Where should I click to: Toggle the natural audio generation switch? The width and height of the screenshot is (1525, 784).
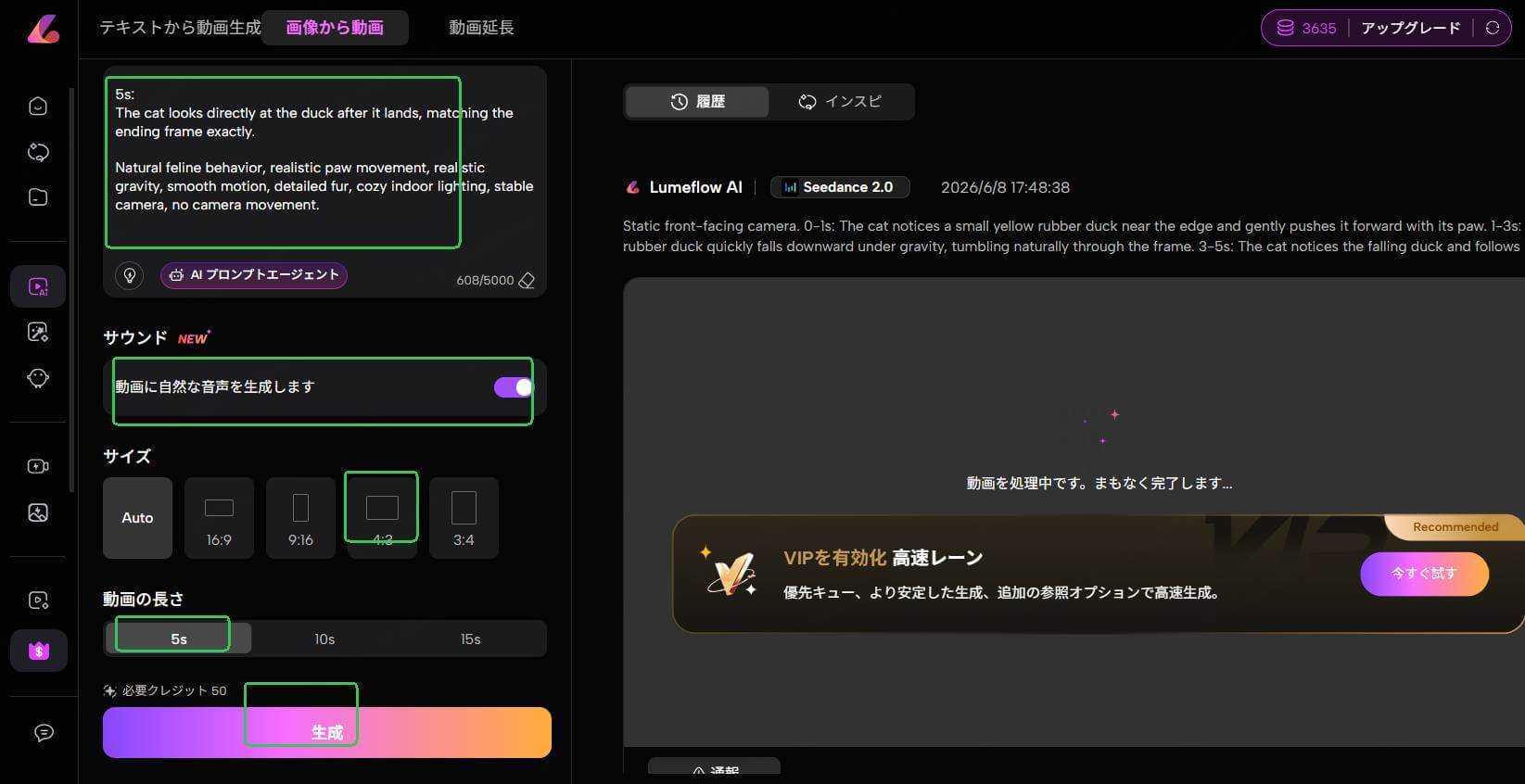pos(514,387)
